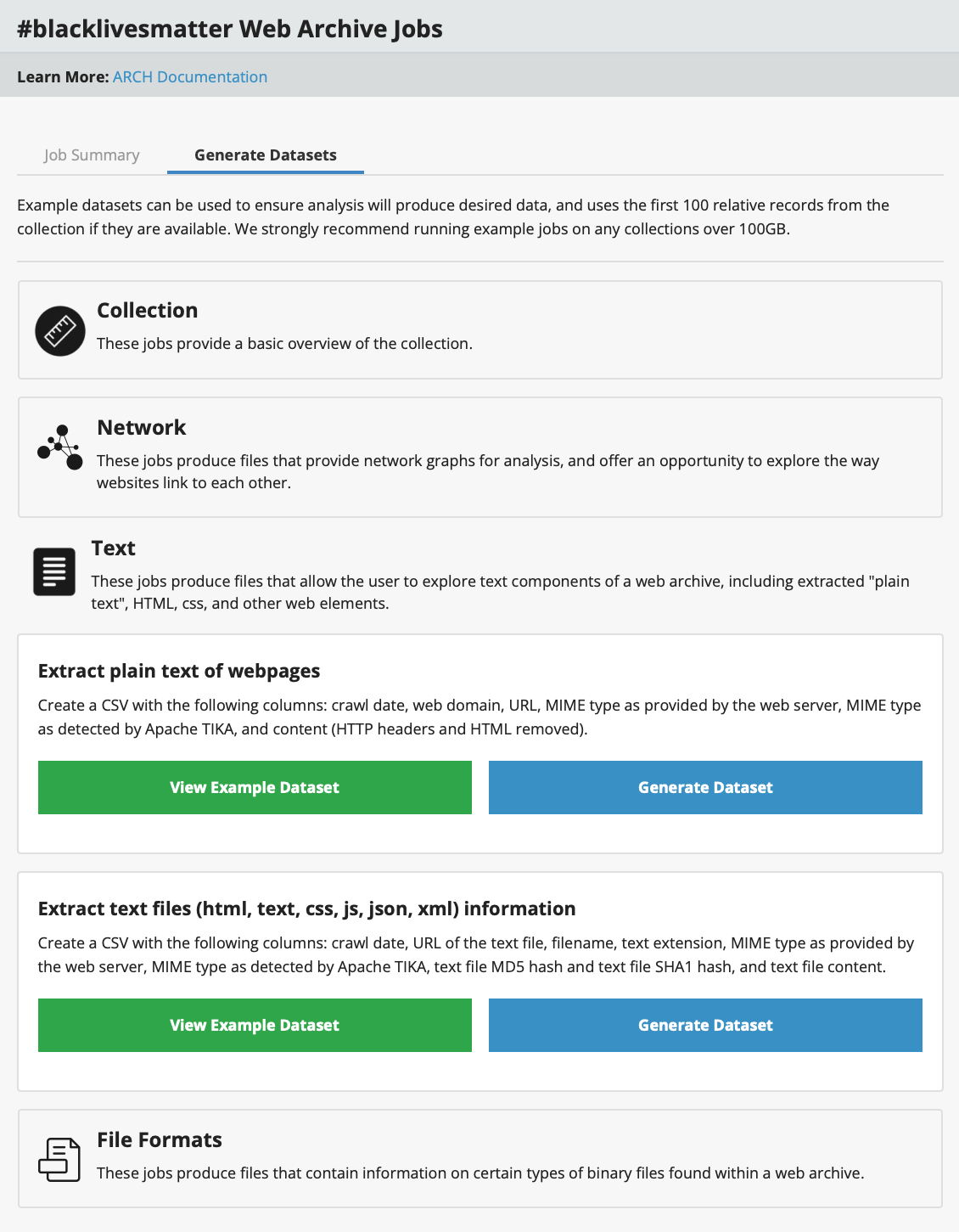959x1232 pixels.
Task: Expand the File Formats section heading
Action: tap(160, 1140)
